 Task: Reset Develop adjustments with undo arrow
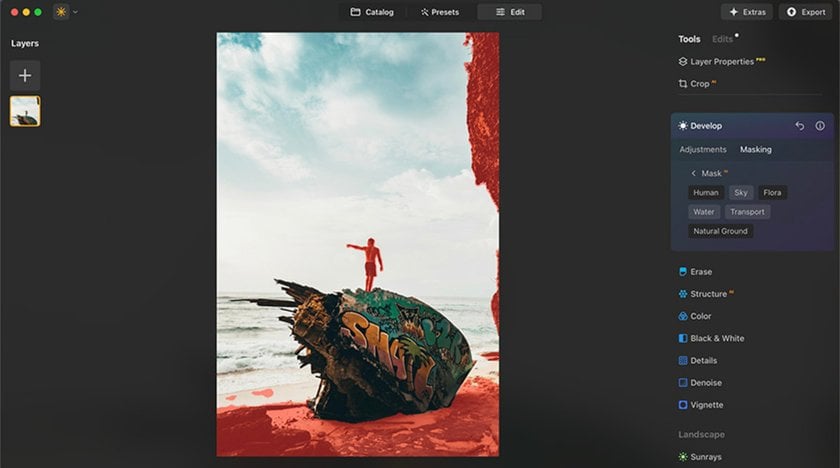799,126
